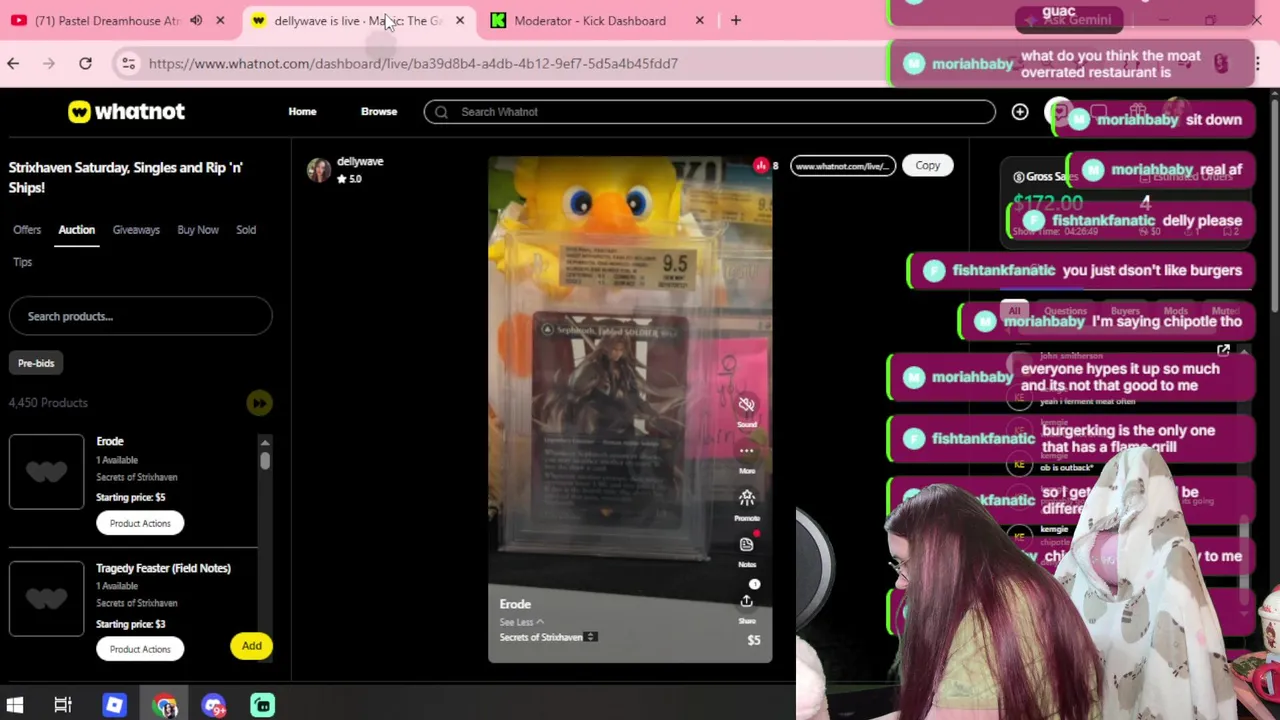Pop out the chat panel icon

click(1223, 351)
